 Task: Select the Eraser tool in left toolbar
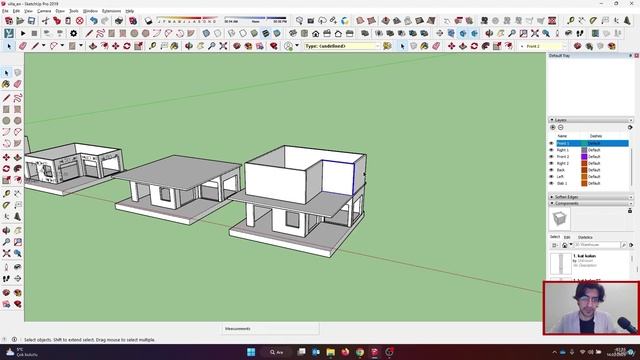click(x=18, y=84)
